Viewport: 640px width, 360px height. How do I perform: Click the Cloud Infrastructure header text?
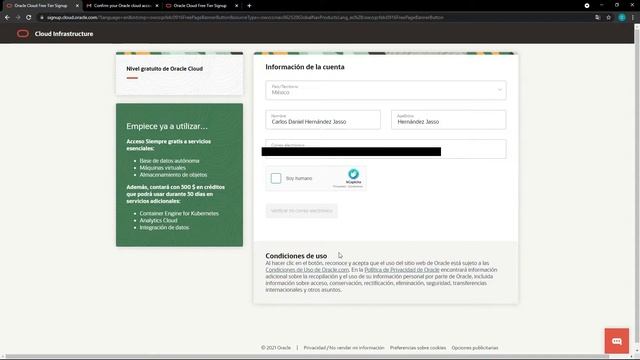[x=64, y=34]
